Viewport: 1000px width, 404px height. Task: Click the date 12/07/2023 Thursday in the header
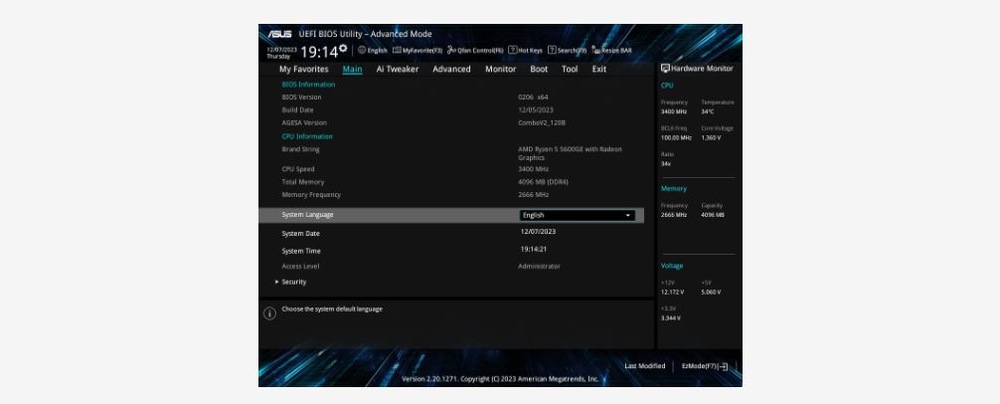281,52
